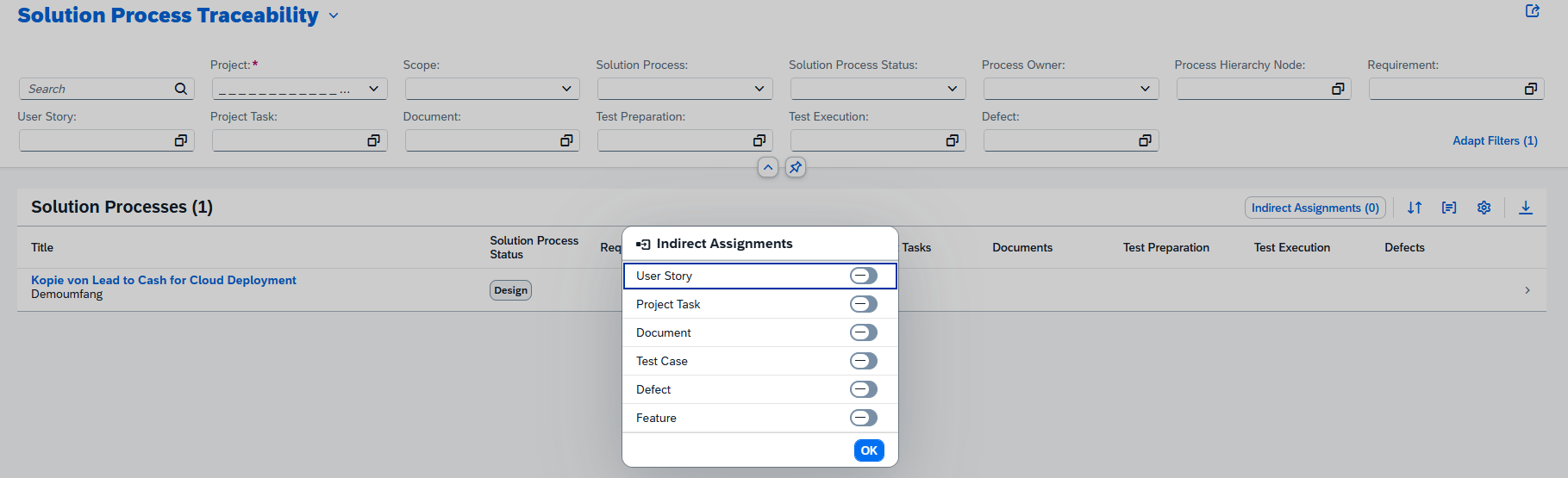Click the Adapt Filters (1) link
This screenshot has height=478, width=1568.
pyautogui.click(x=1494, y=140)
